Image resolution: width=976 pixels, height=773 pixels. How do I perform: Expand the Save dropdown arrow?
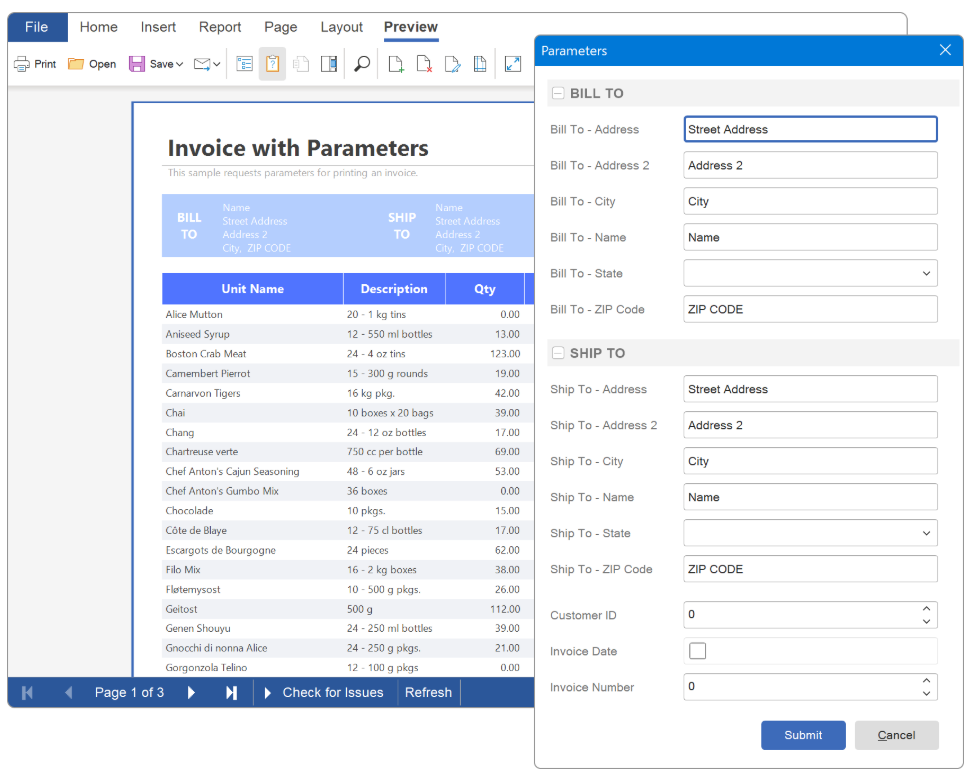(179, 64)
